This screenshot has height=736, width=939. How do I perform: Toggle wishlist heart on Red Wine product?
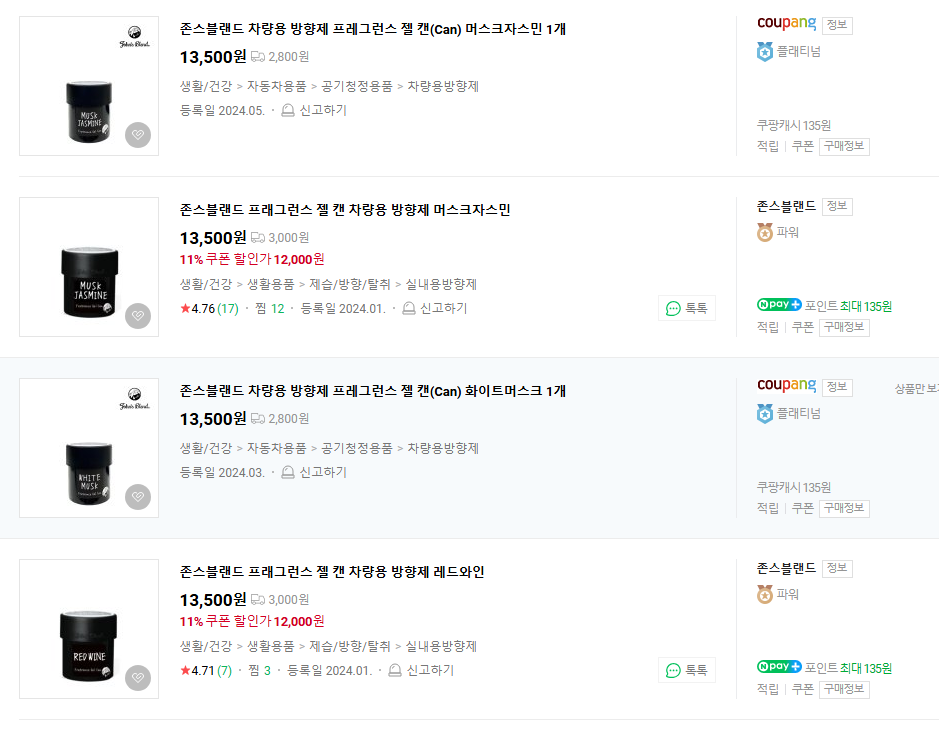[x=138, y=678]
